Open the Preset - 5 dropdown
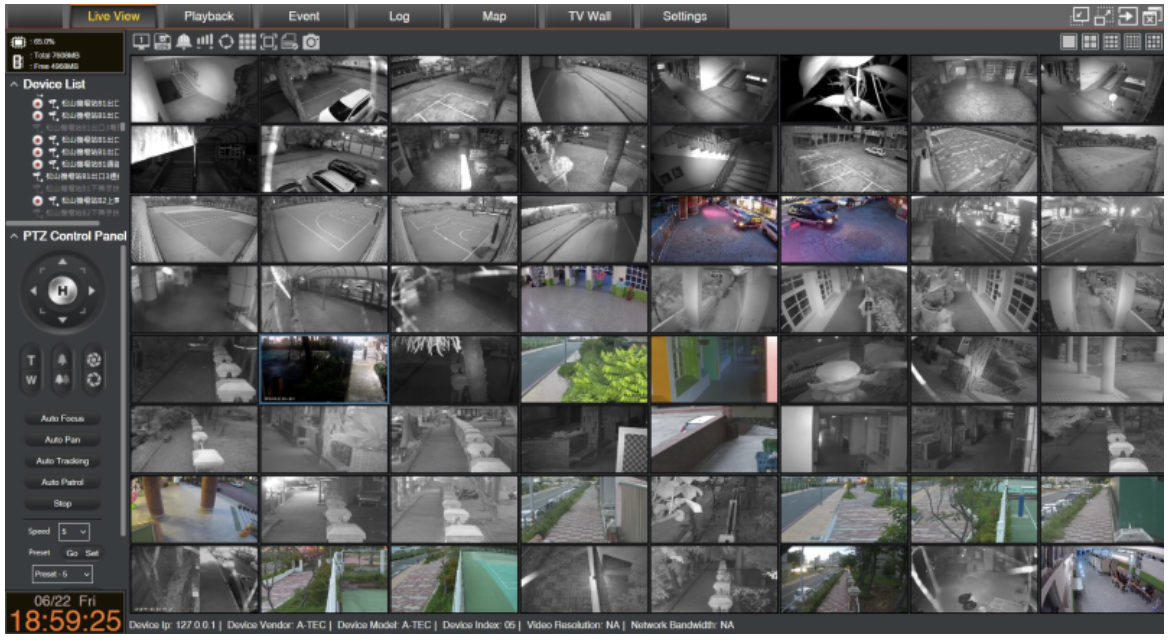The height and width of the screenshot is (640, 1174). [x=62, y=574]
